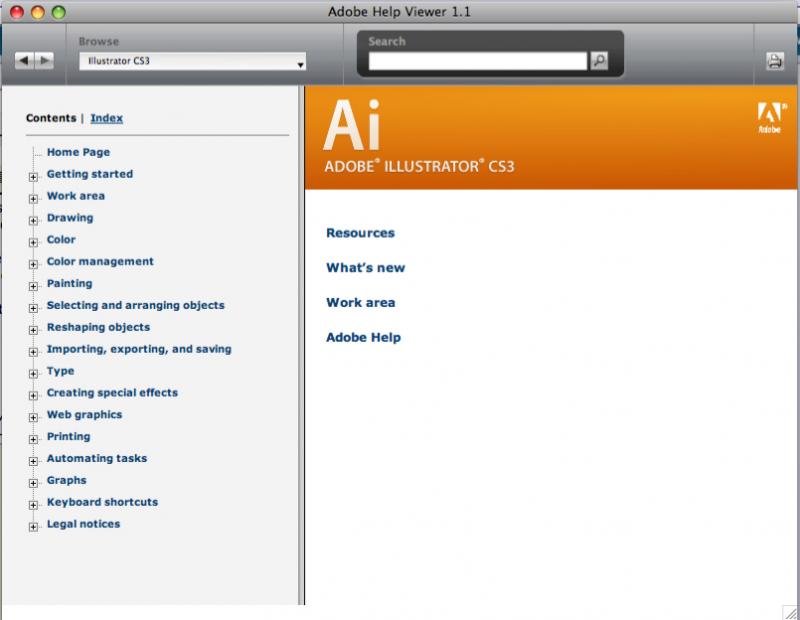Click the print icon
The width and height of the screenshot is (800, 620).
point(774,61)
